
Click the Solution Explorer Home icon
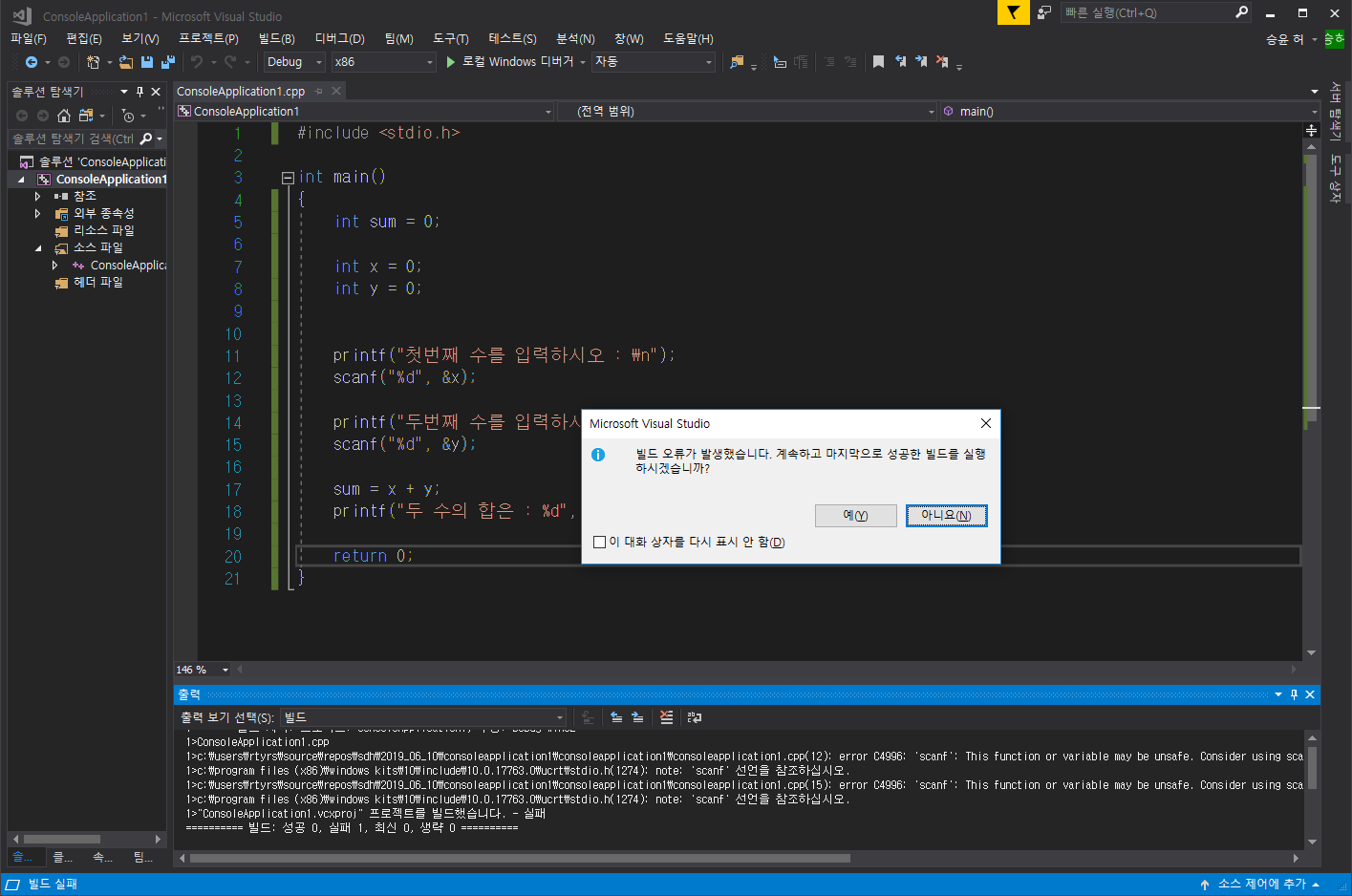click(64, 116)
